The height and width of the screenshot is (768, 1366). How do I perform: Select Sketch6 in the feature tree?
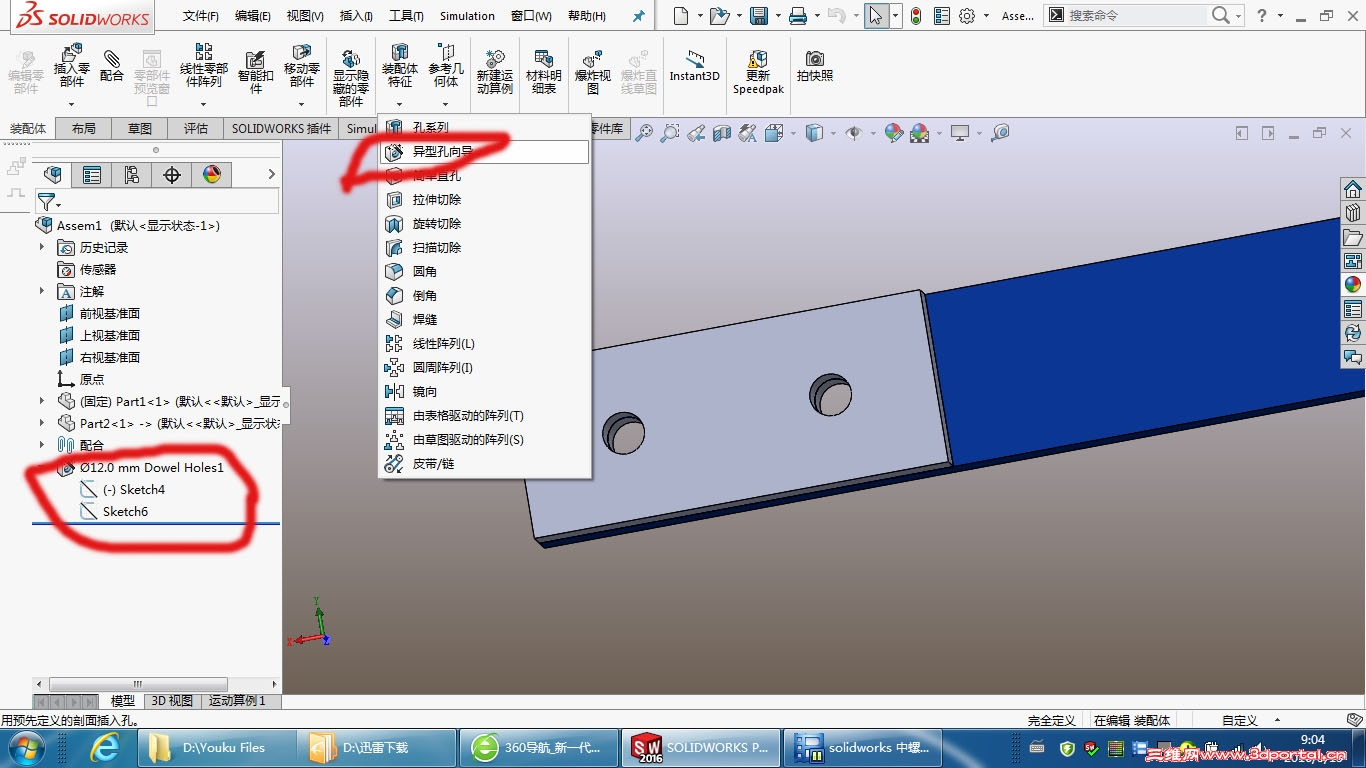[x=125, y=512]
